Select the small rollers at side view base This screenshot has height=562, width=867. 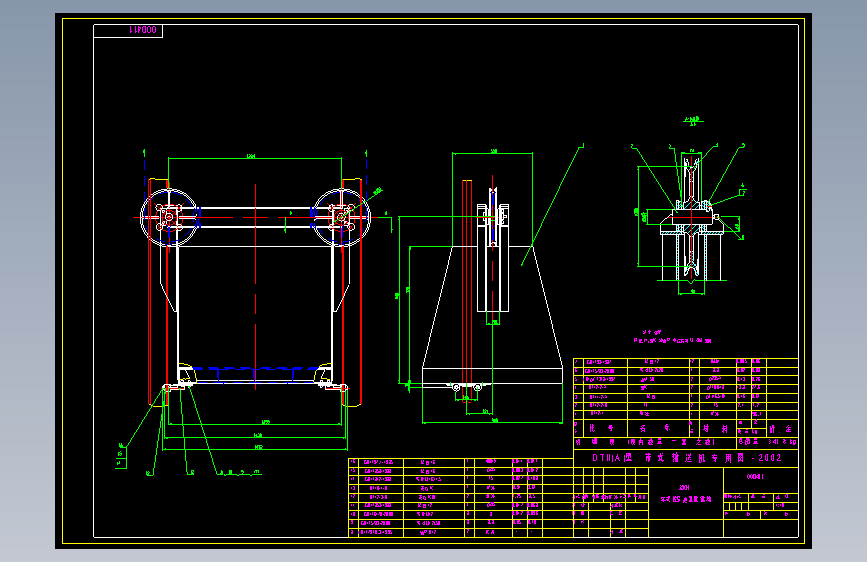(x=467, y=387)
